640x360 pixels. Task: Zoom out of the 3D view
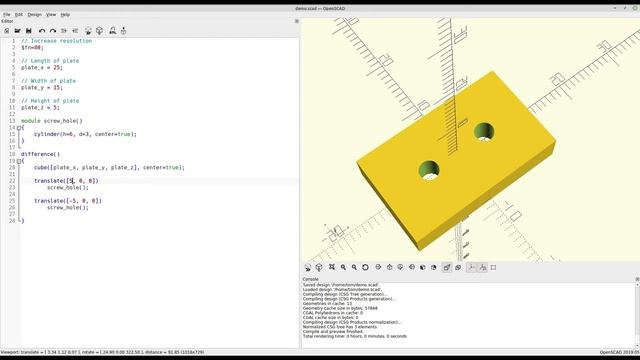point(354,267)
